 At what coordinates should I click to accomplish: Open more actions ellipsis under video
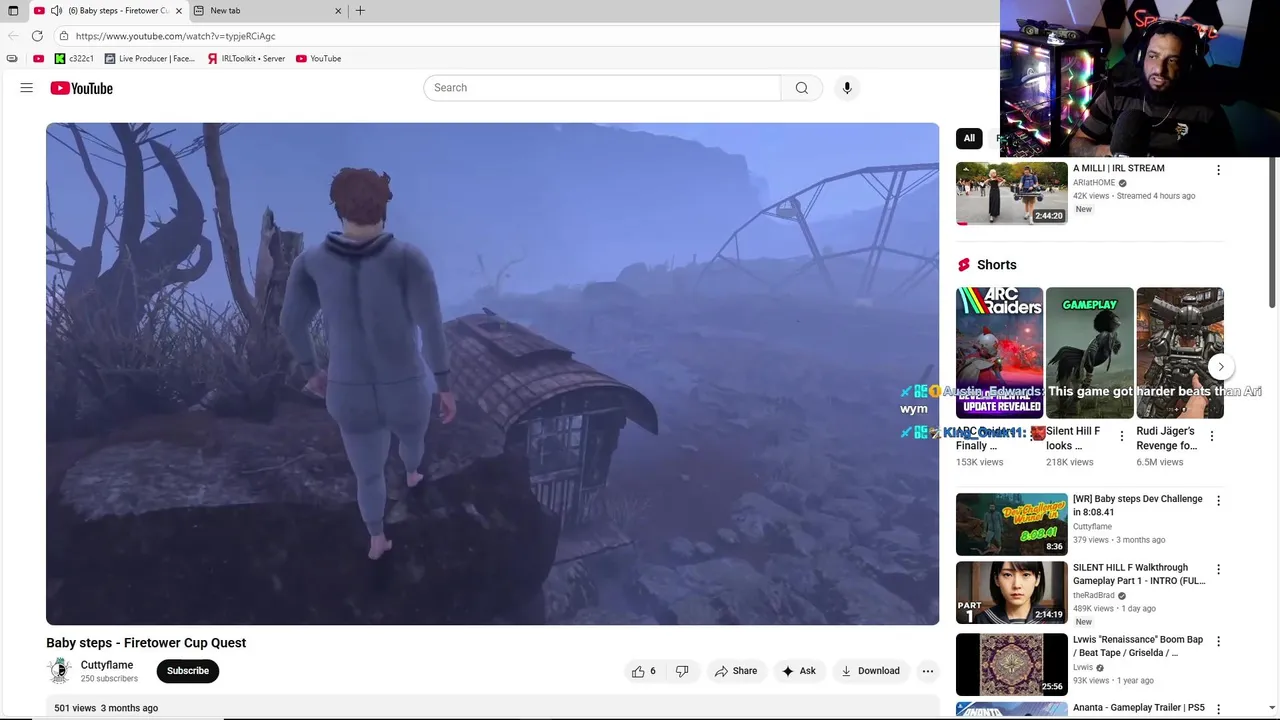(928, 671)
